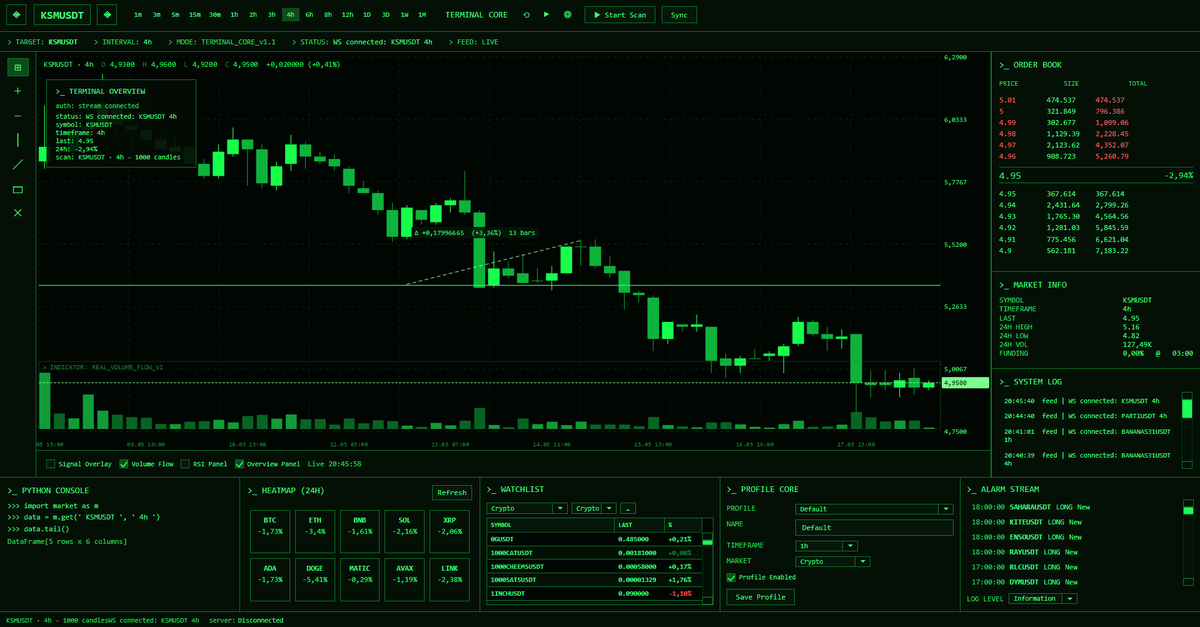Toggle the Profile Enabled checkbox
Screen dimensions: 1200x627
tap(731, 577)
